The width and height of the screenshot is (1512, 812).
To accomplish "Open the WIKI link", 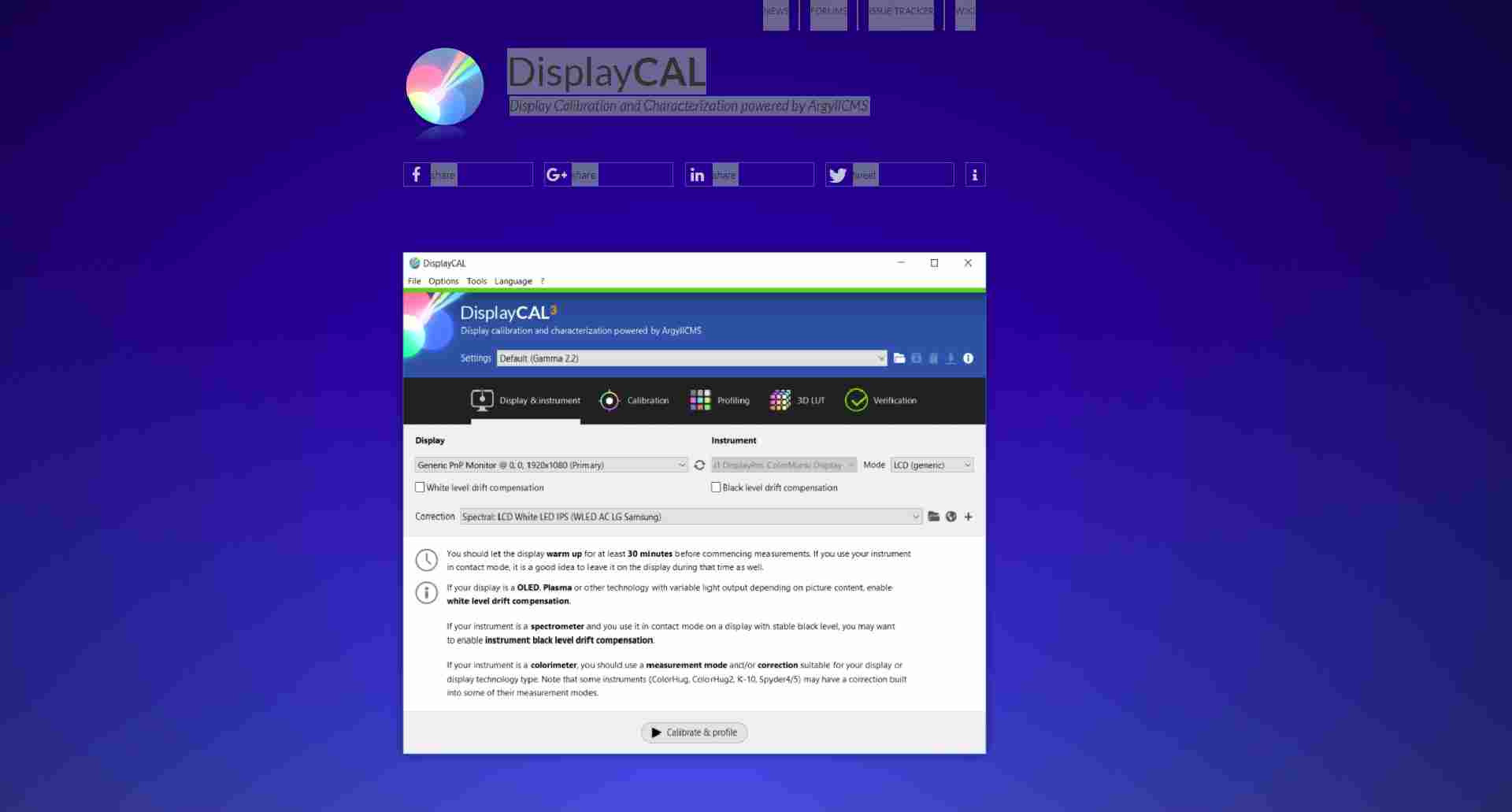I will click(965, 11).
